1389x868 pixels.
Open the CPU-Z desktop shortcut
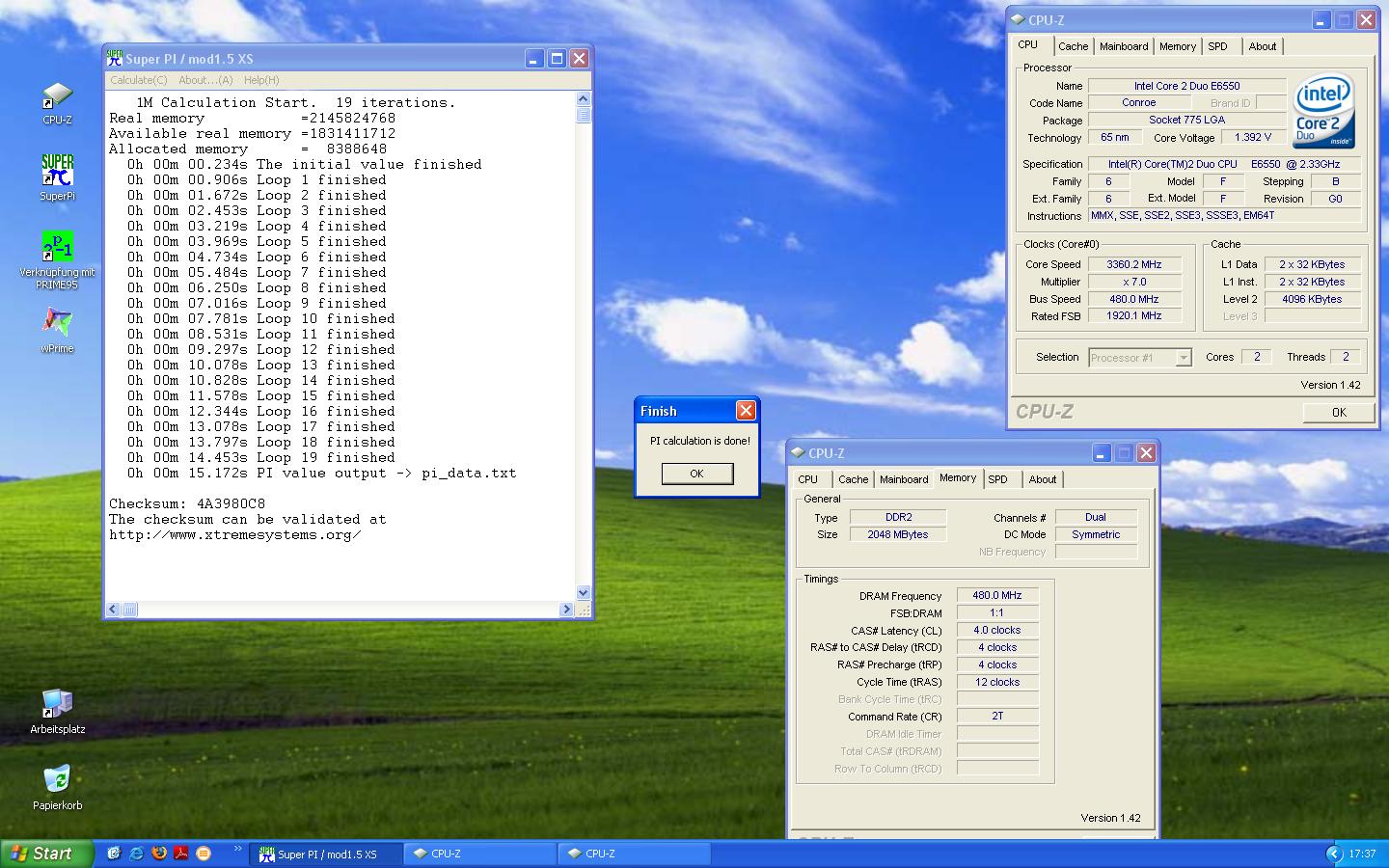click(x=57, y=96)
